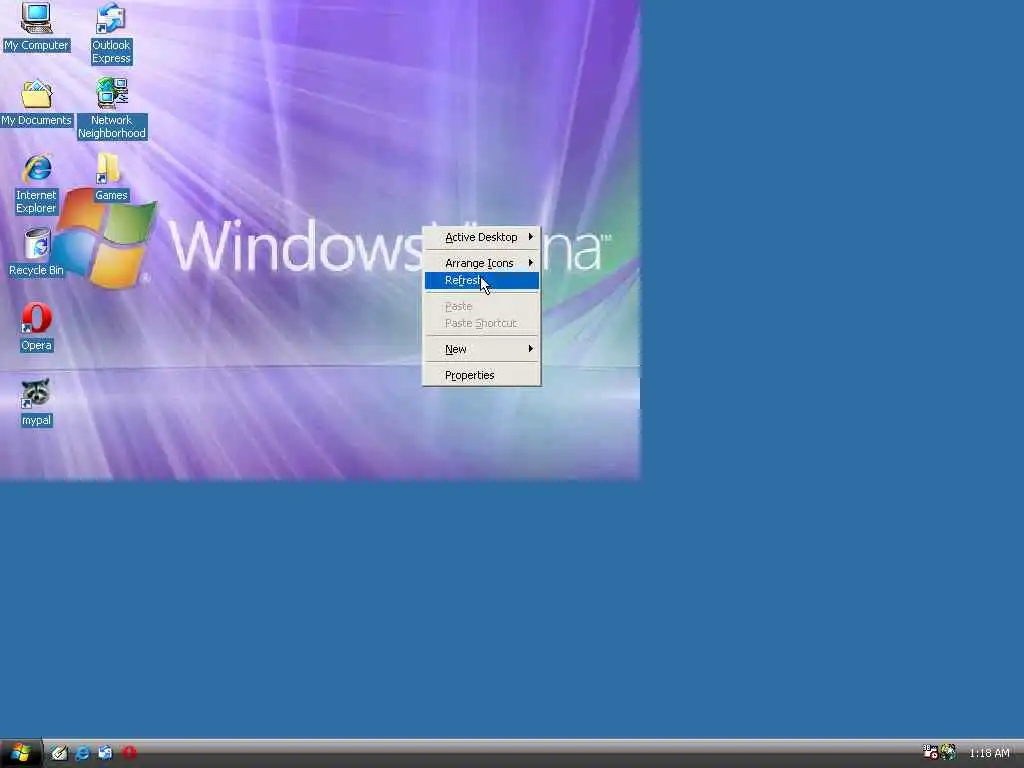Select the Games folder shortcut
This screenshot has height=768, width=1024.
click(111, 177)
